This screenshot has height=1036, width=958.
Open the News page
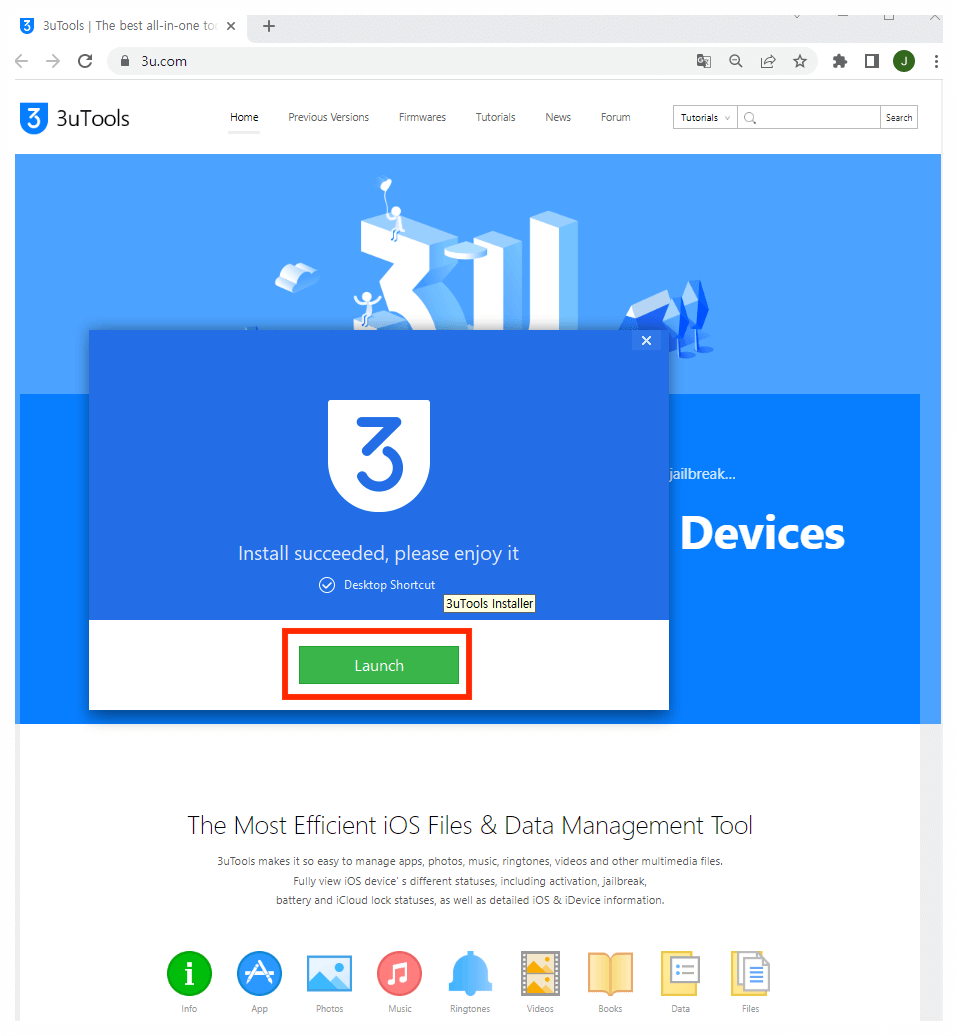558,117
